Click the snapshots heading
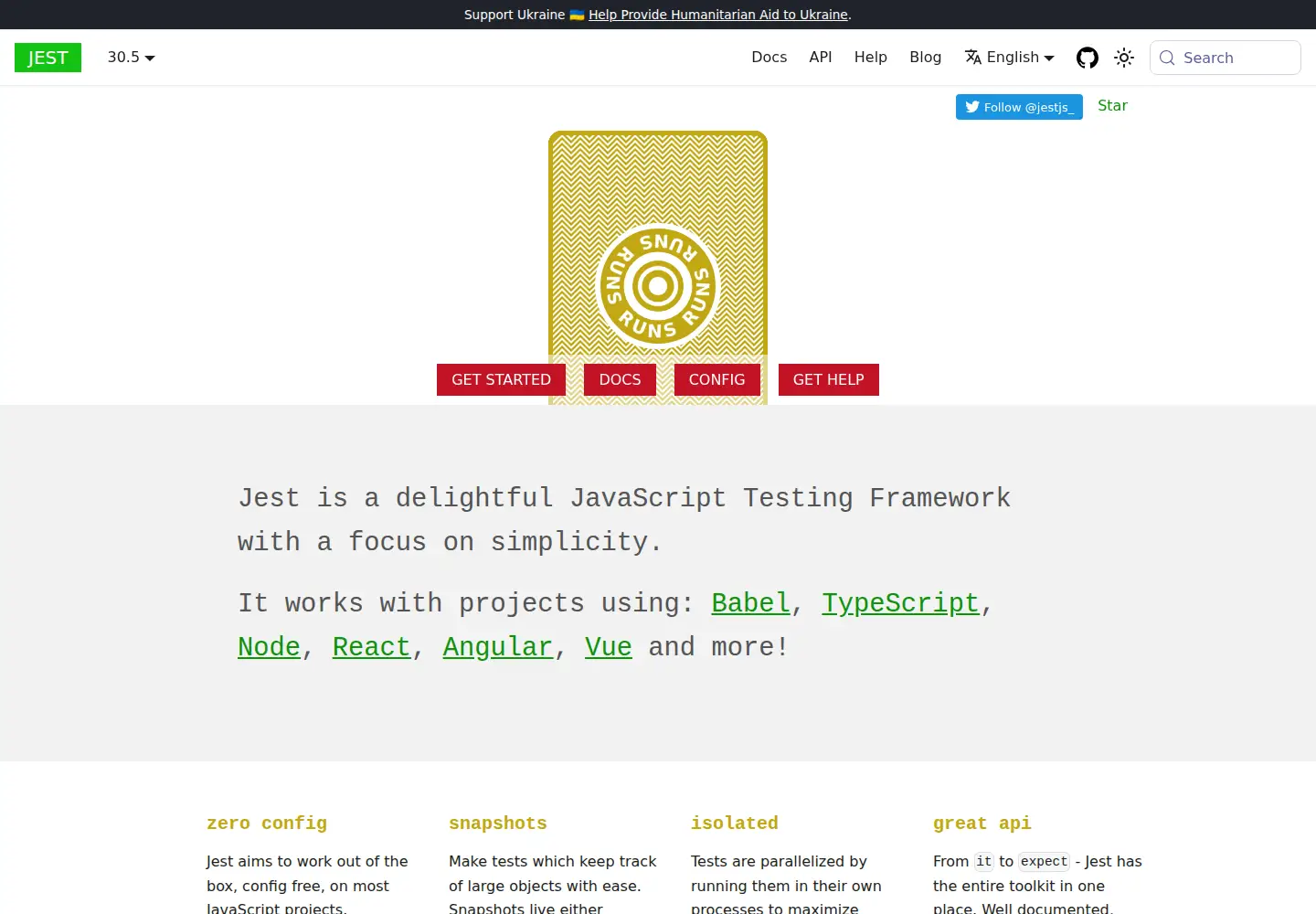The height and width of the screenshot is (914, 1316). 498,824
